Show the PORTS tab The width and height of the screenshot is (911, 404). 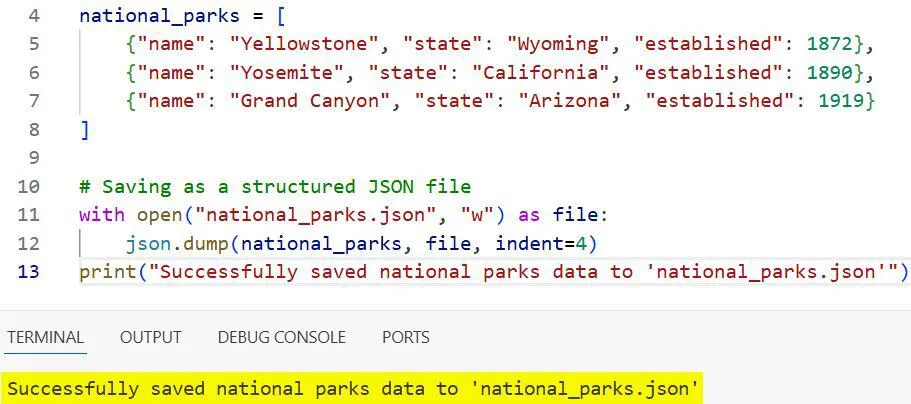coord(405,337)
